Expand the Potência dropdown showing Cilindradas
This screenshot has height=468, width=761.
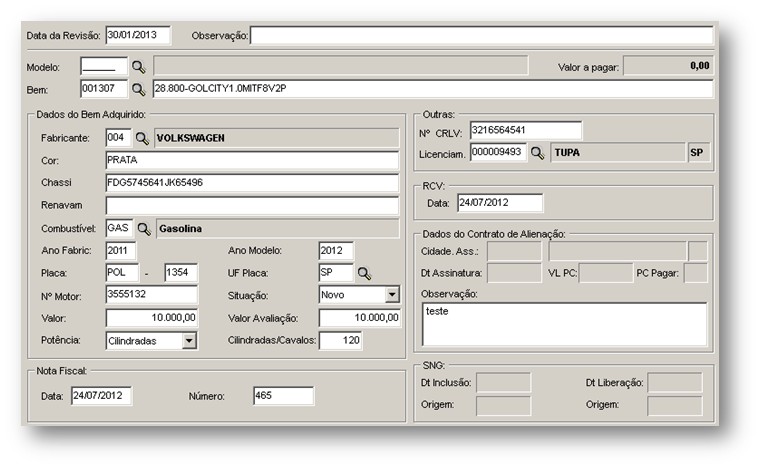189,341
